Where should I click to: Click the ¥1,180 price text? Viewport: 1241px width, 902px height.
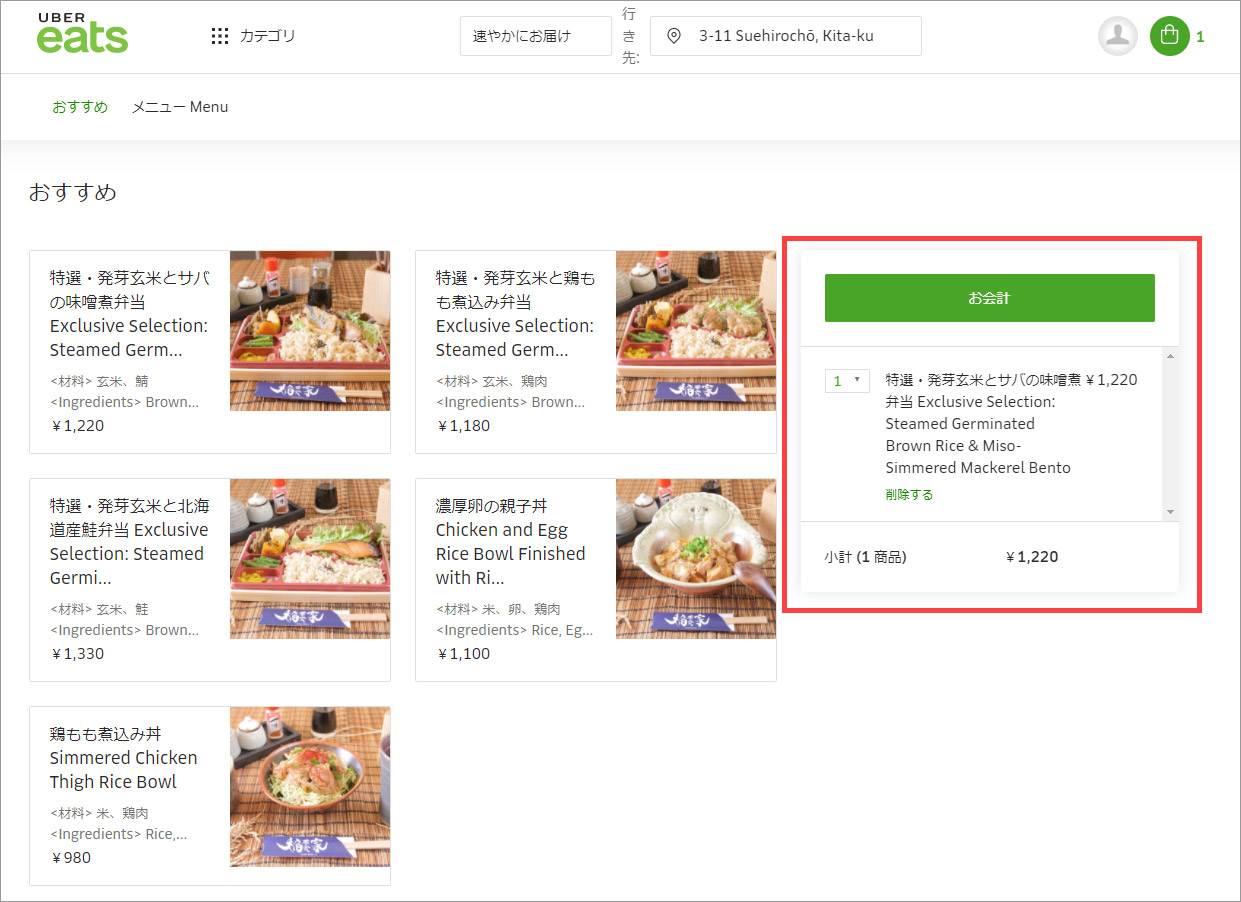(x=464, y=426)
